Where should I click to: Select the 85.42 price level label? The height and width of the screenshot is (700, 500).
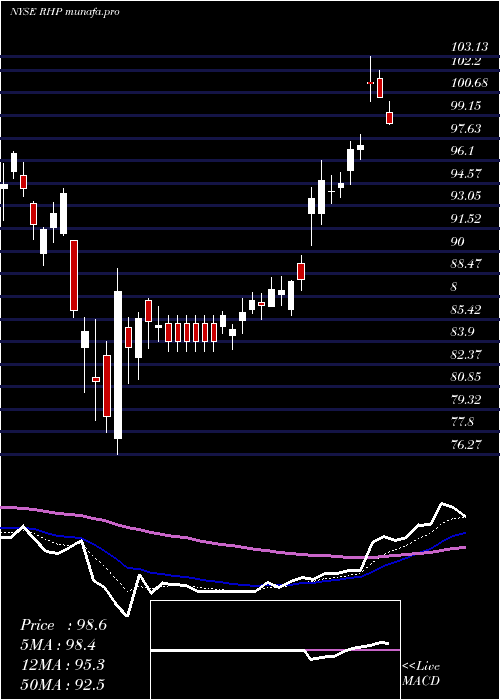467,309
